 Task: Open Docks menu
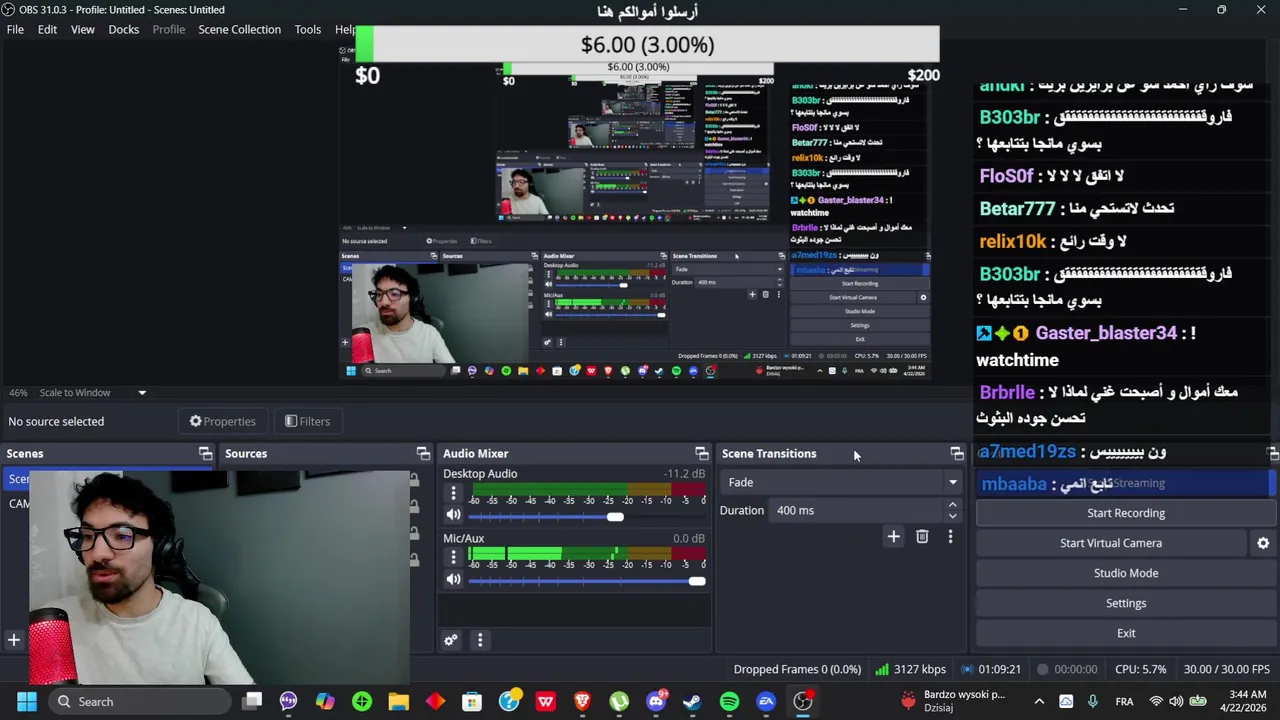[124, 29]
